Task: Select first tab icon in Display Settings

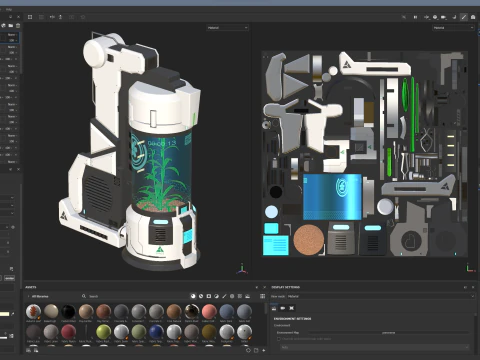Action: tap(274, 308)
